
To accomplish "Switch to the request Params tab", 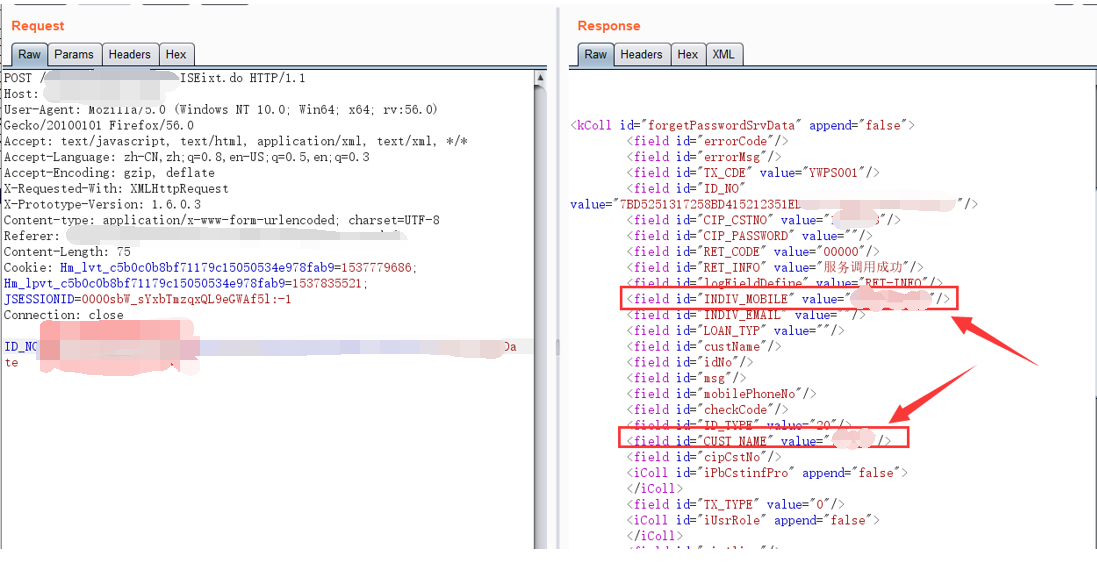I will (x=74, y=55).
